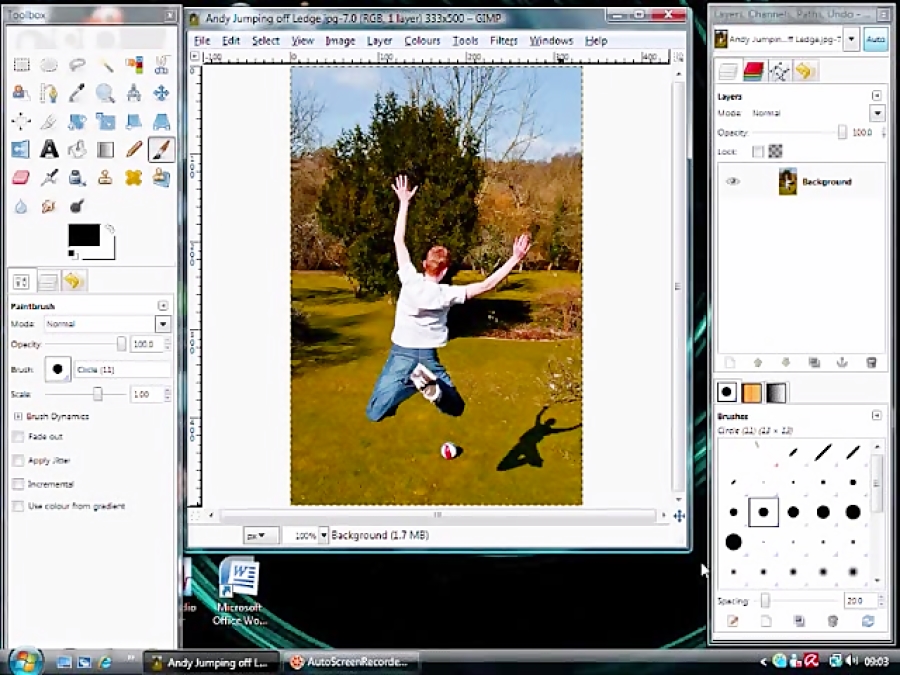This screenshot has height=675, width=900.
Task: Open the Filters menu
Action: 503,40
